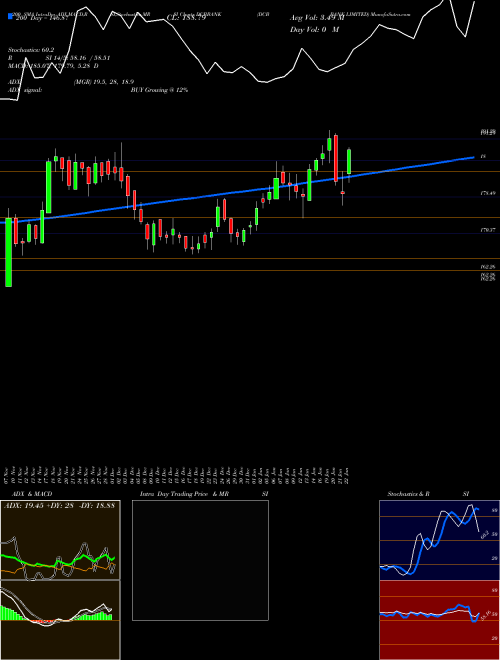
Task: Click the 173.49 price axis label
Action: 488,193
